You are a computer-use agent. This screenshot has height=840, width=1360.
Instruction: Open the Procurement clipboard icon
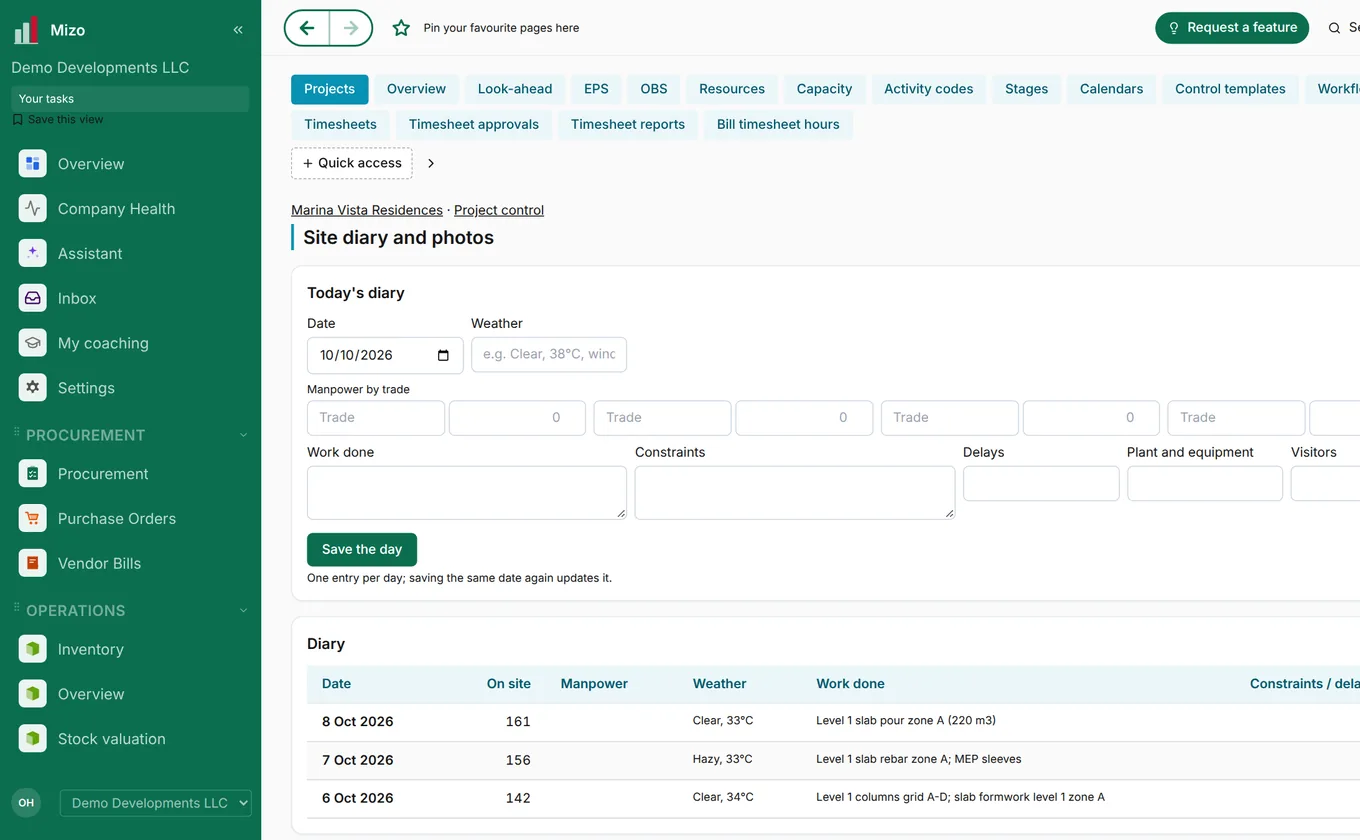(x=33, y=474)
